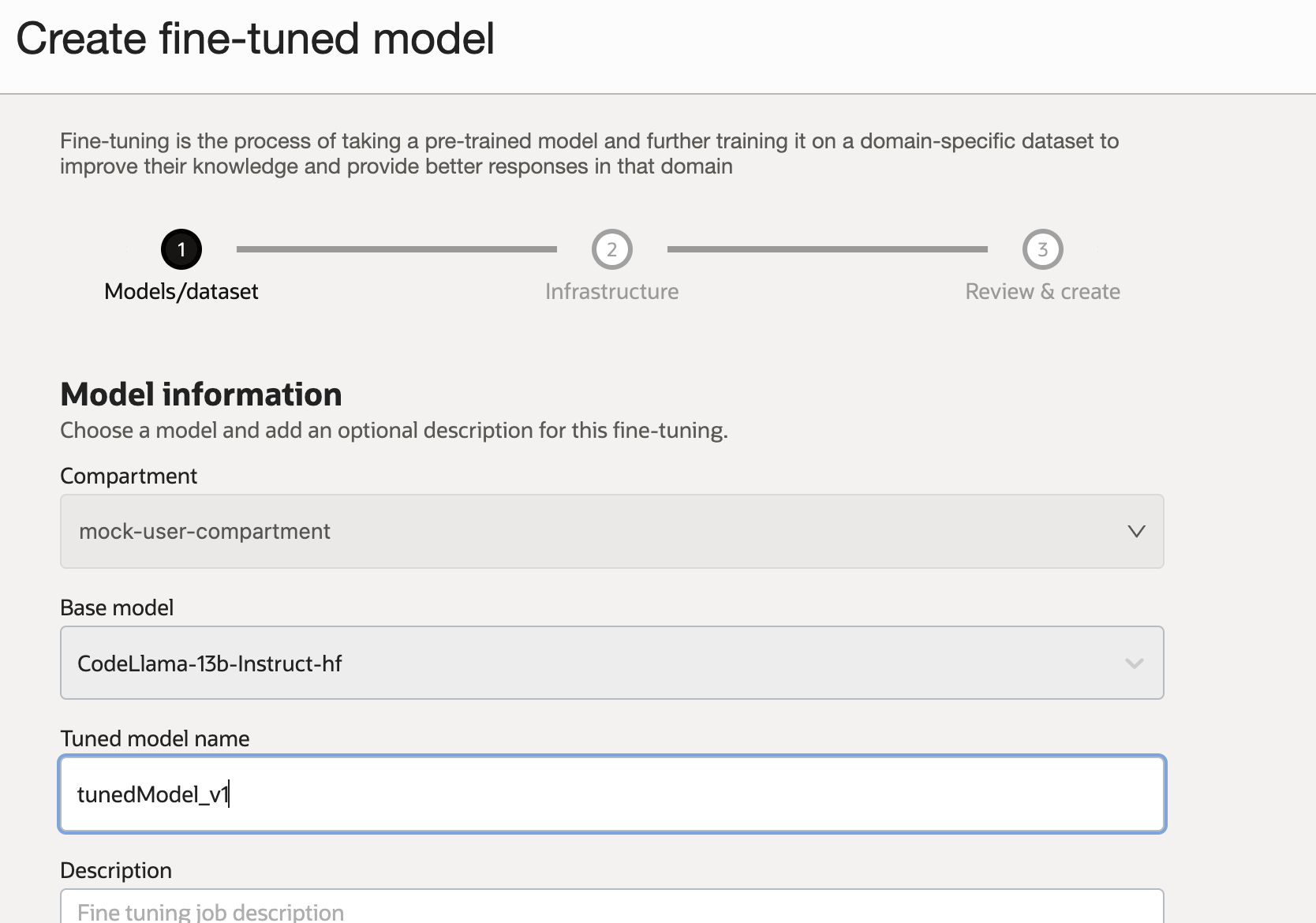
Task: Go to the Infrastructure step label
Action: [611, 292]
